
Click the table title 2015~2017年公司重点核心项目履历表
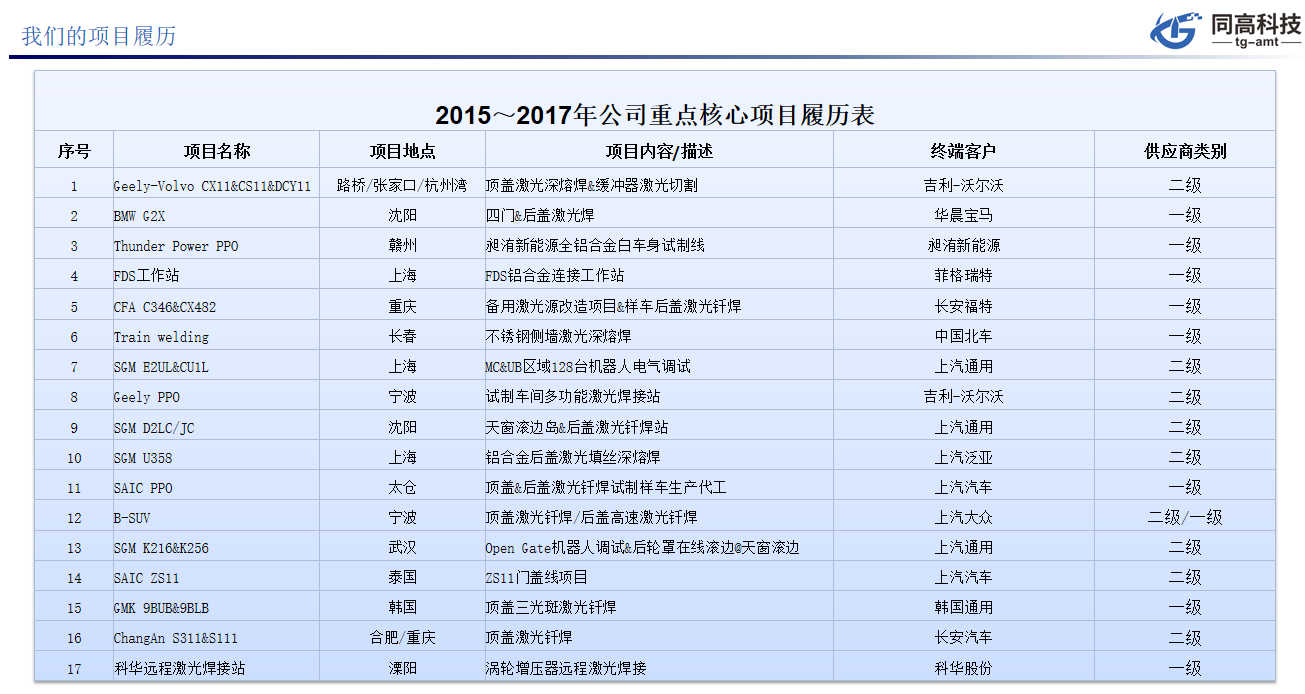[655, 115]
